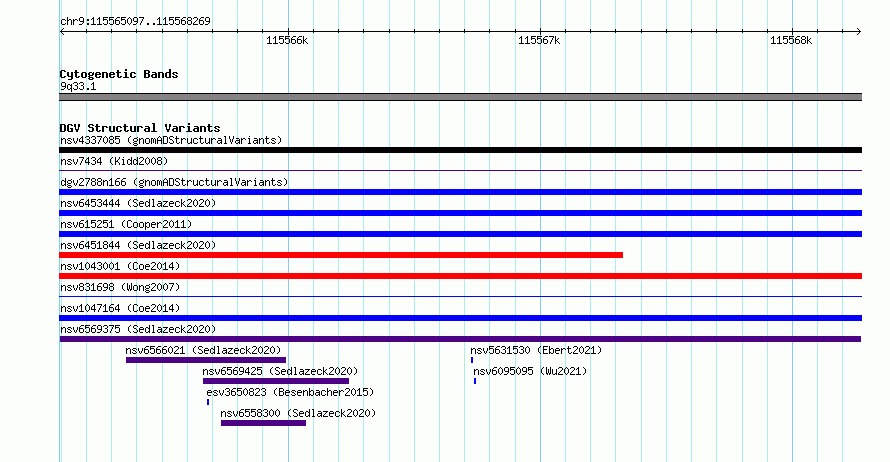The height and width of the screenshot is (462, 890).
Task: Select the purple nsv6569375 variant bar
Action: pyautogui.click(x=460, y=339)
